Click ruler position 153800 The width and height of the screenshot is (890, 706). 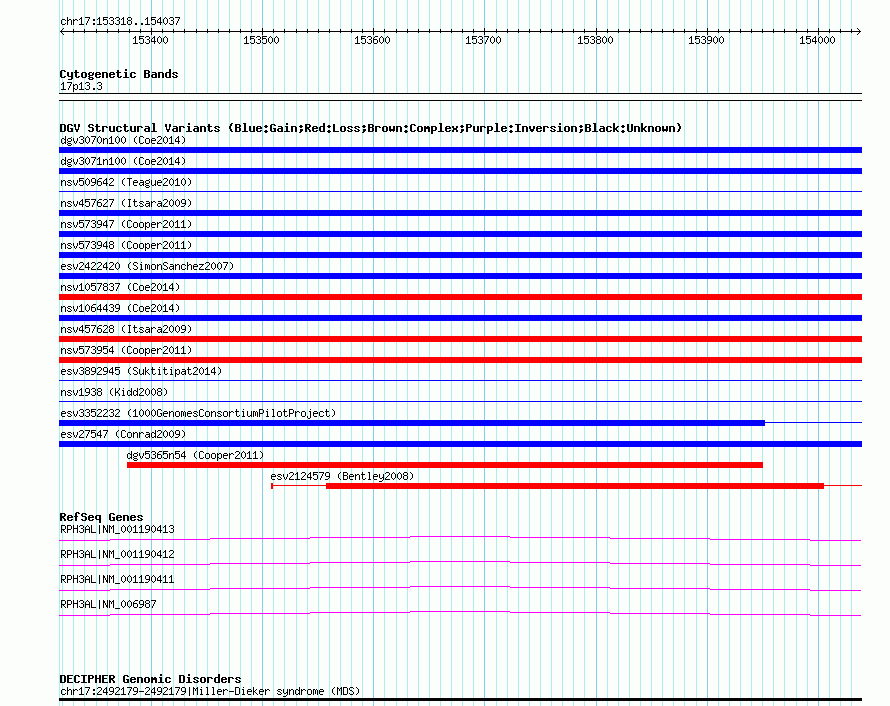click(595, 40)
